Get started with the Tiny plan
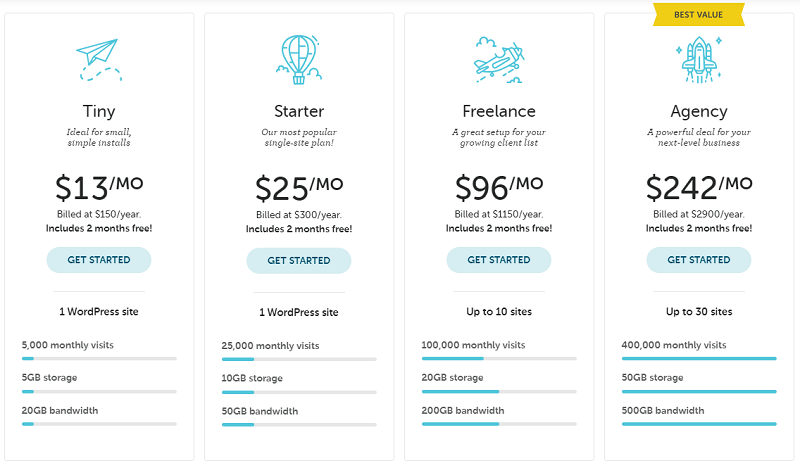Viewport: 800px width, 468px height. (x=99, y=260)
